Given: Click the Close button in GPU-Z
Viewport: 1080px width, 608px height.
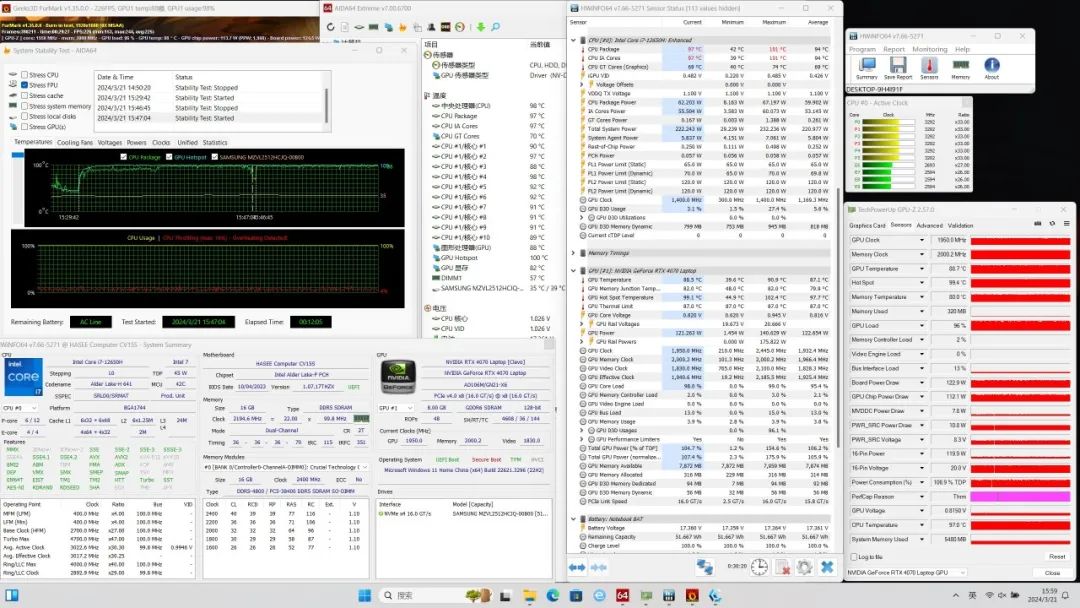Looking at the screenshot, I should pyautogui.click(x=1052, y=573).
